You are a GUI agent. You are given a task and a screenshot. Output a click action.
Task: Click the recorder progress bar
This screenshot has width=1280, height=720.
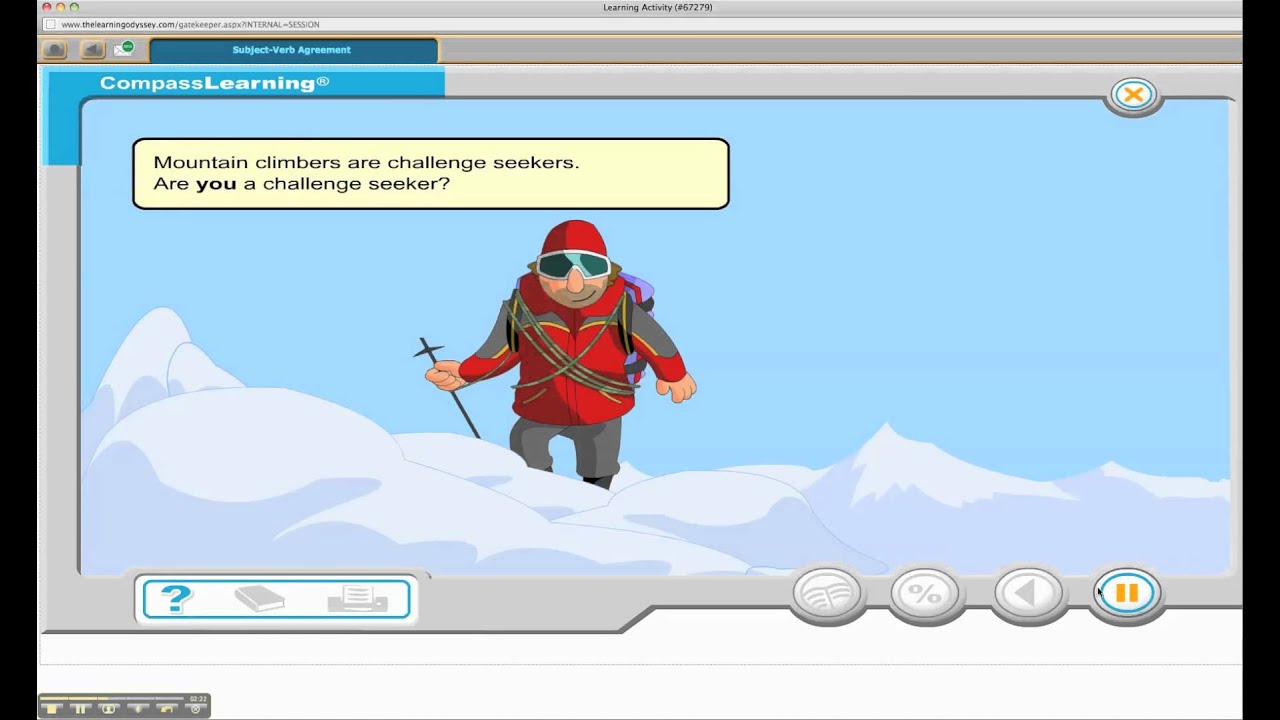click(x=113, y=698)
